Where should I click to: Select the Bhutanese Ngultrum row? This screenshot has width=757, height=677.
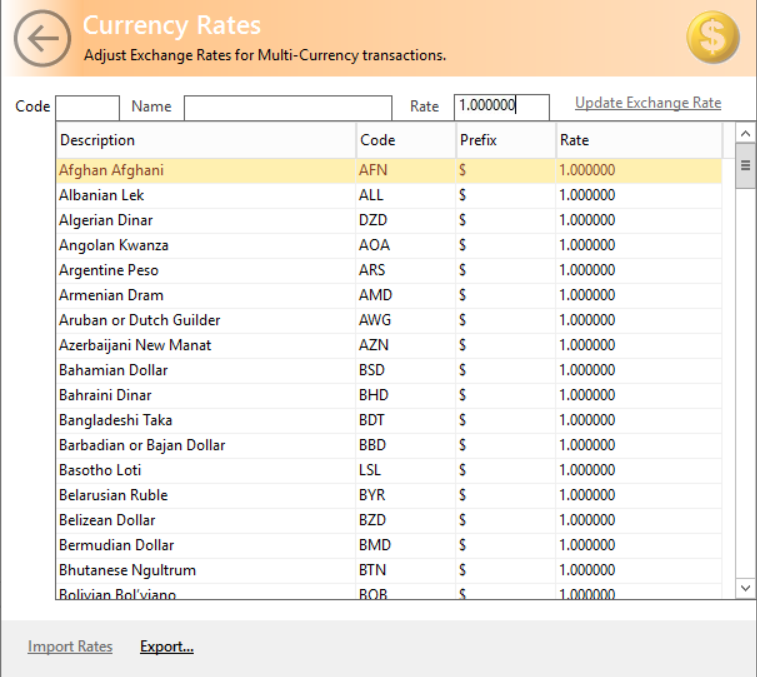click(389, 570)
